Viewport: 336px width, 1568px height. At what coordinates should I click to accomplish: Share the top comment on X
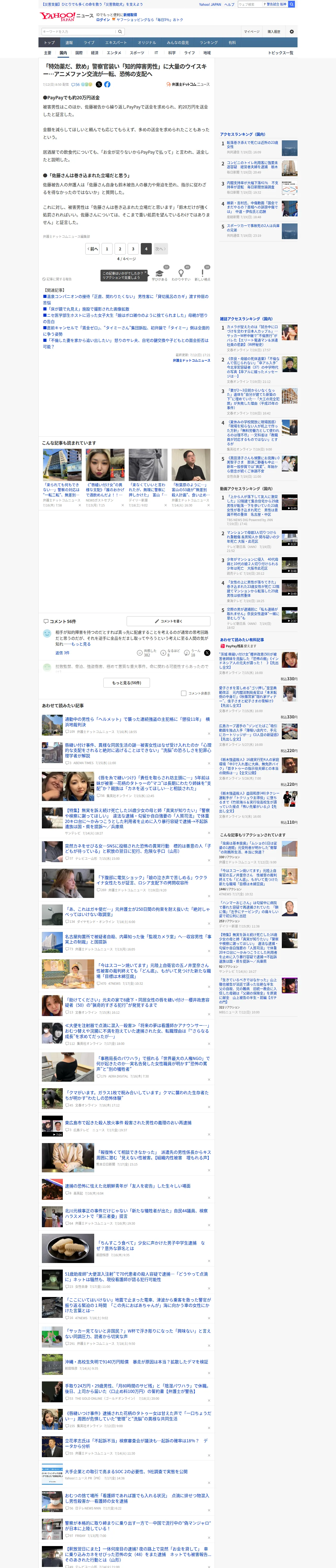click(x=207, y=653)
